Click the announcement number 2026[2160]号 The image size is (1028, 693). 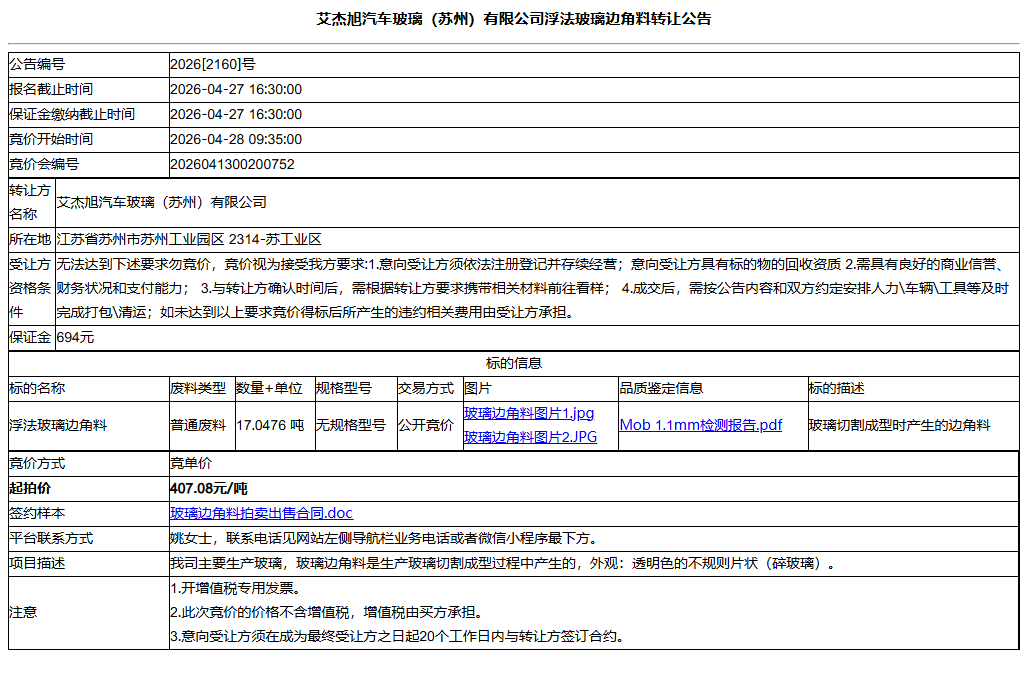[213, 64]
